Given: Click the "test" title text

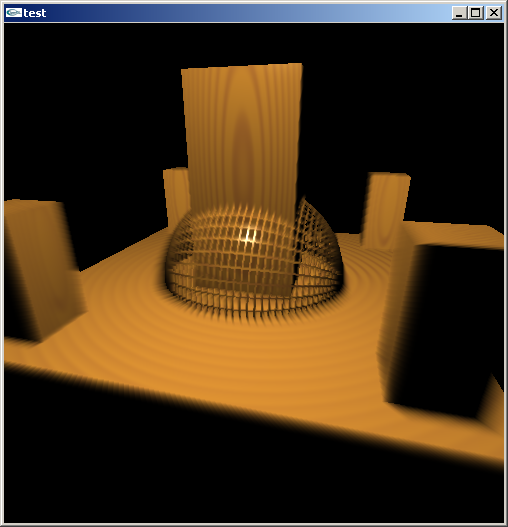Looking at the screenshot, I should tap(35, 13).
